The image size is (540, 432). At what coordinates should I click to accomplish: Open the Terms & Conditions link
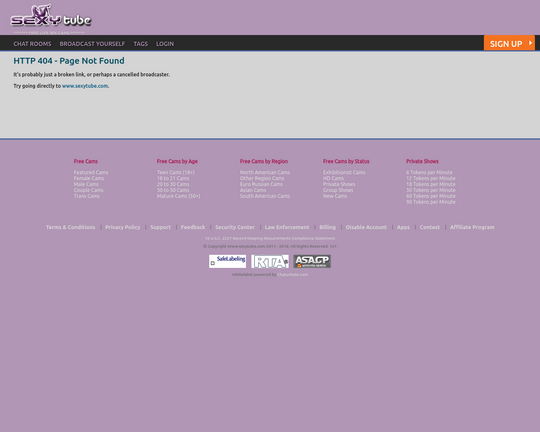click(71, 227)
